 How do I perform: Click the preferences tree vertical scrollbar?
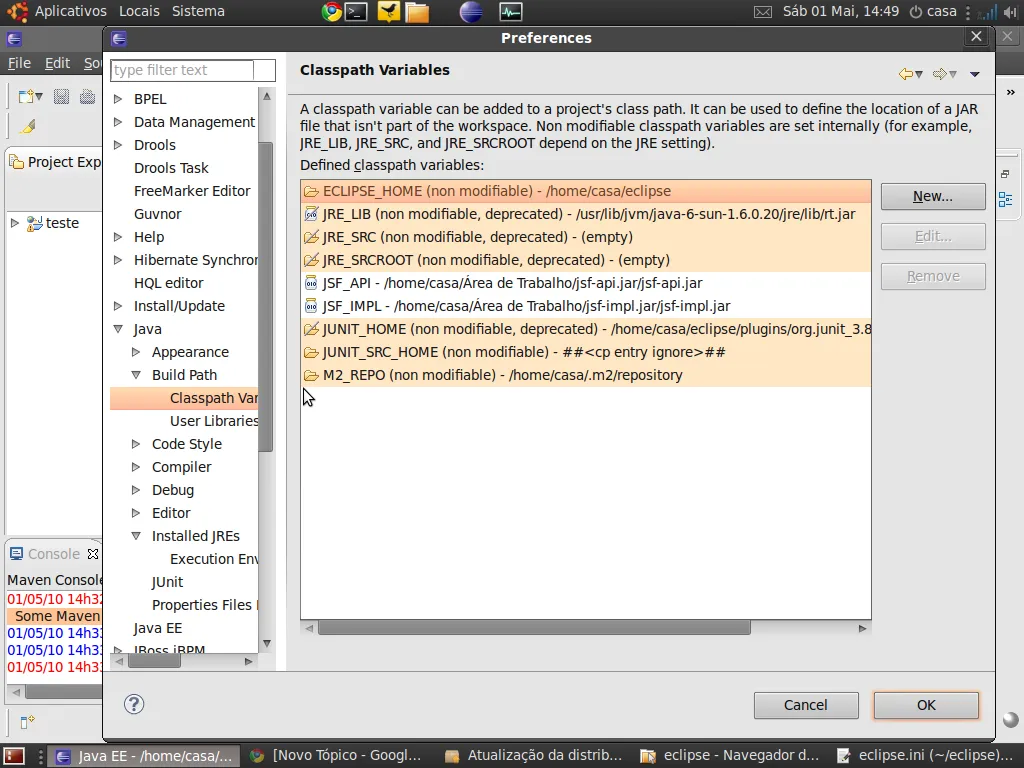point(266,297)
